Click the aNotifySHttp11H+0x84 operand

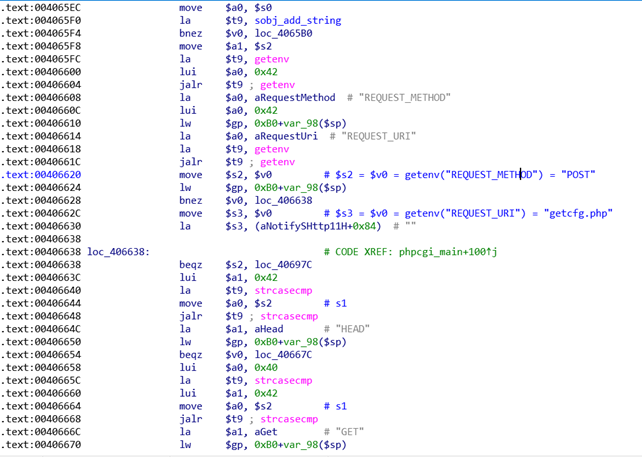tap(318, 226)
